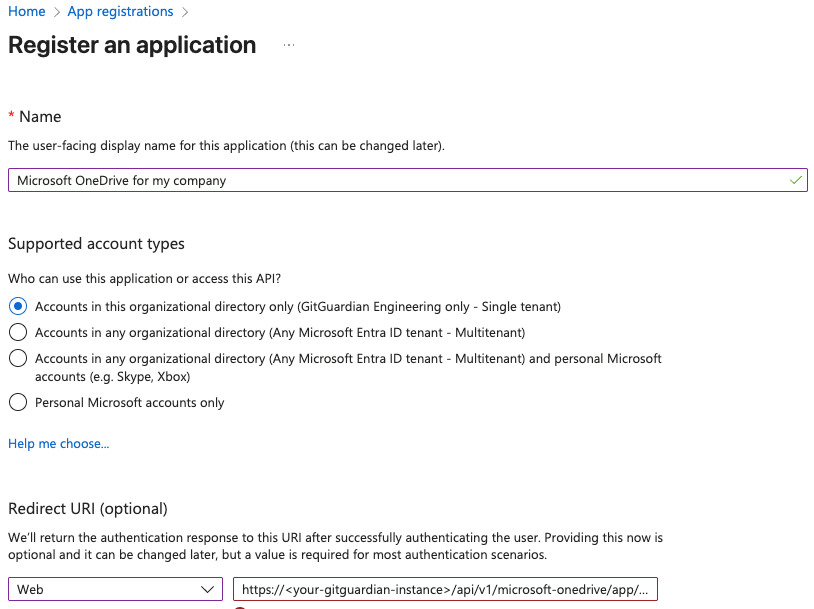Click the chevron after Home in breadcrumb
The image size is (814, 609).
pyautogui.click(x=56, y=12)
